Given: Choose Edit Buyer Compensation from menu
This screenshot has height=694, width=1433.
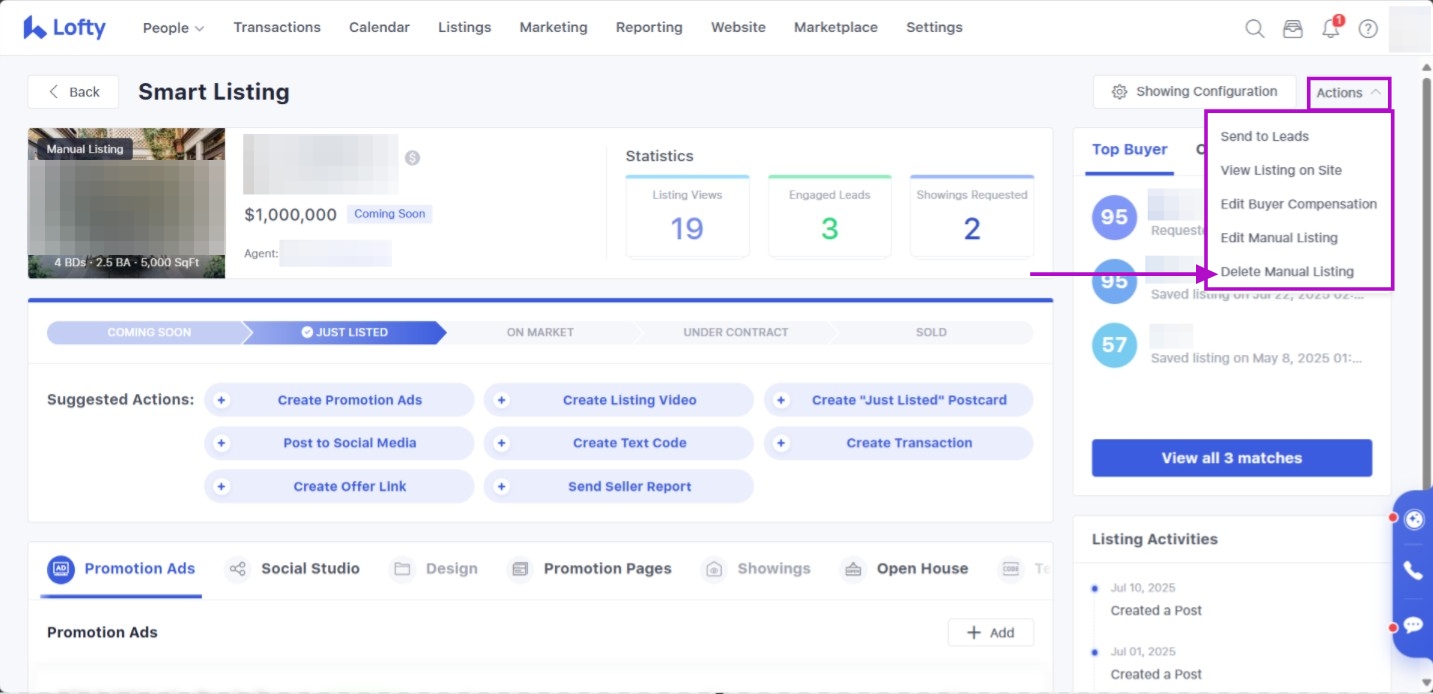Looking at the screenshot, I should (x=1298, y=204).
